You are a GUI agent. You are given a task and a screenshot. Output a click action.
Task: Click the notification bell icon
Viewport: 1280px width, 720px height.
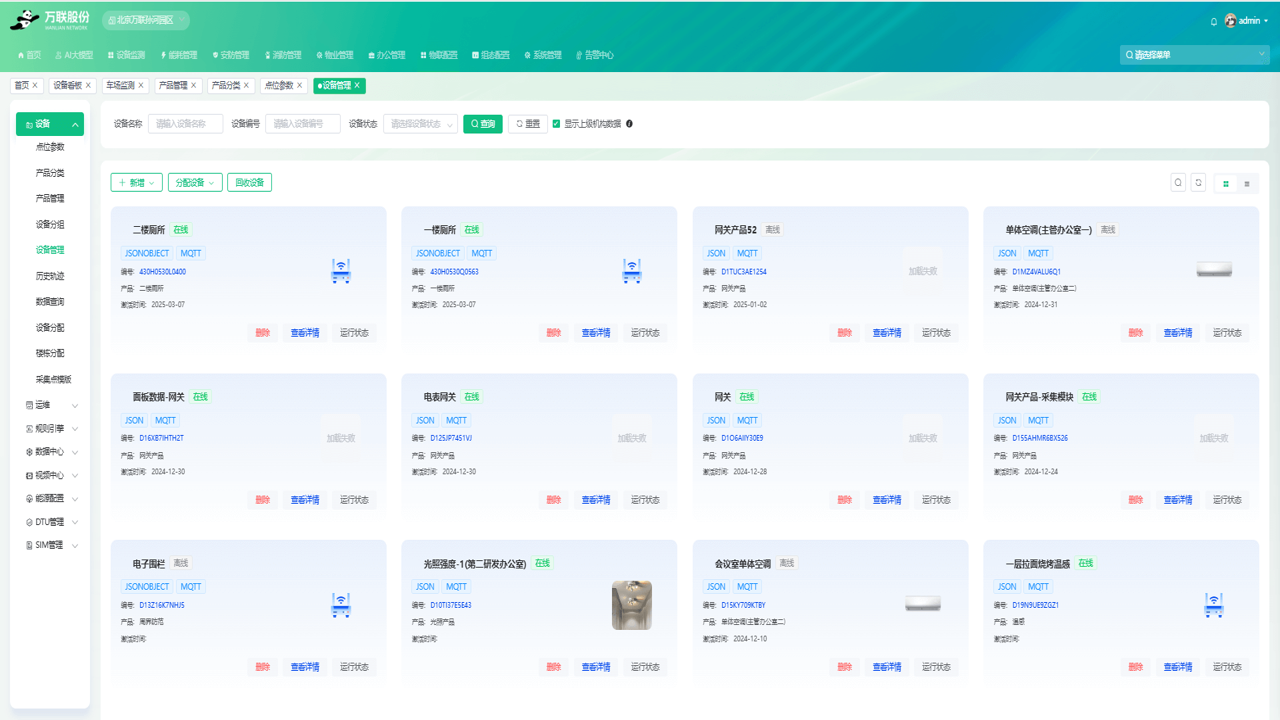[x=1214, y=21]
